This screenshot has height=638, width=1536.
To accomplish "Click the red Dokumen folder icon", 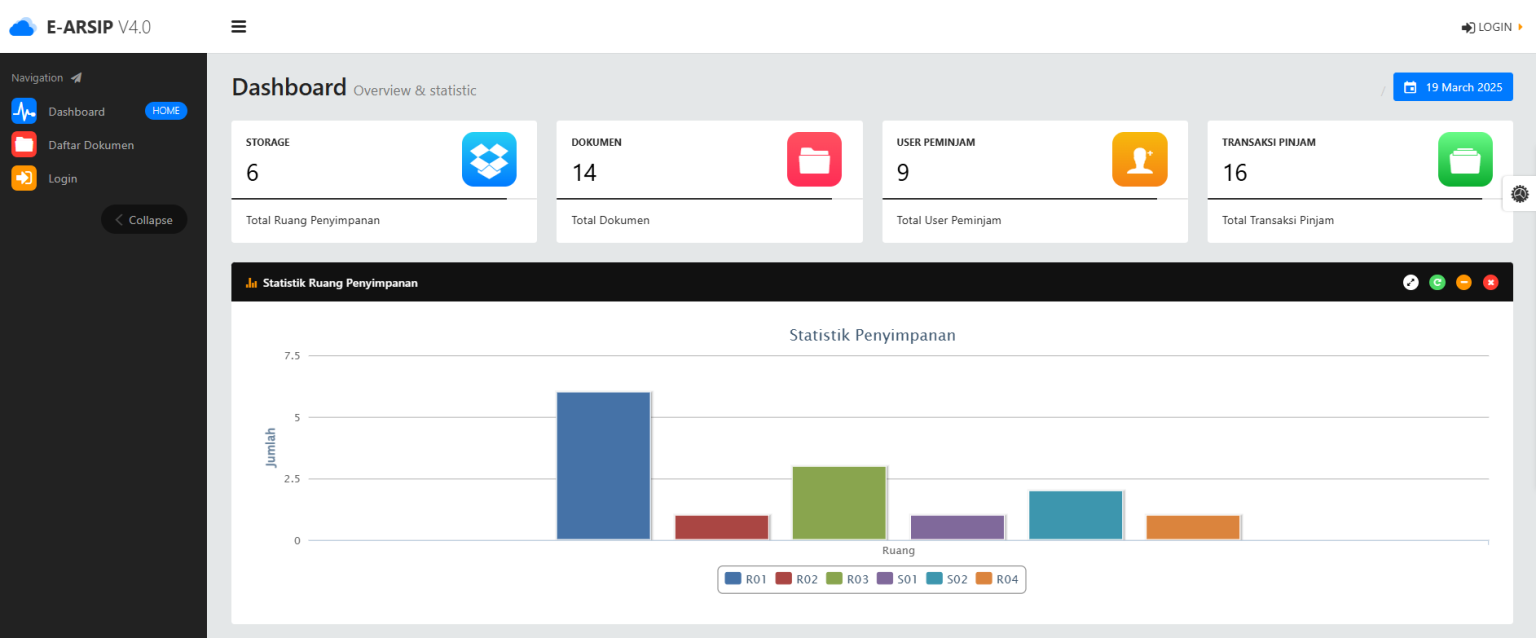I will coord(814,159).
